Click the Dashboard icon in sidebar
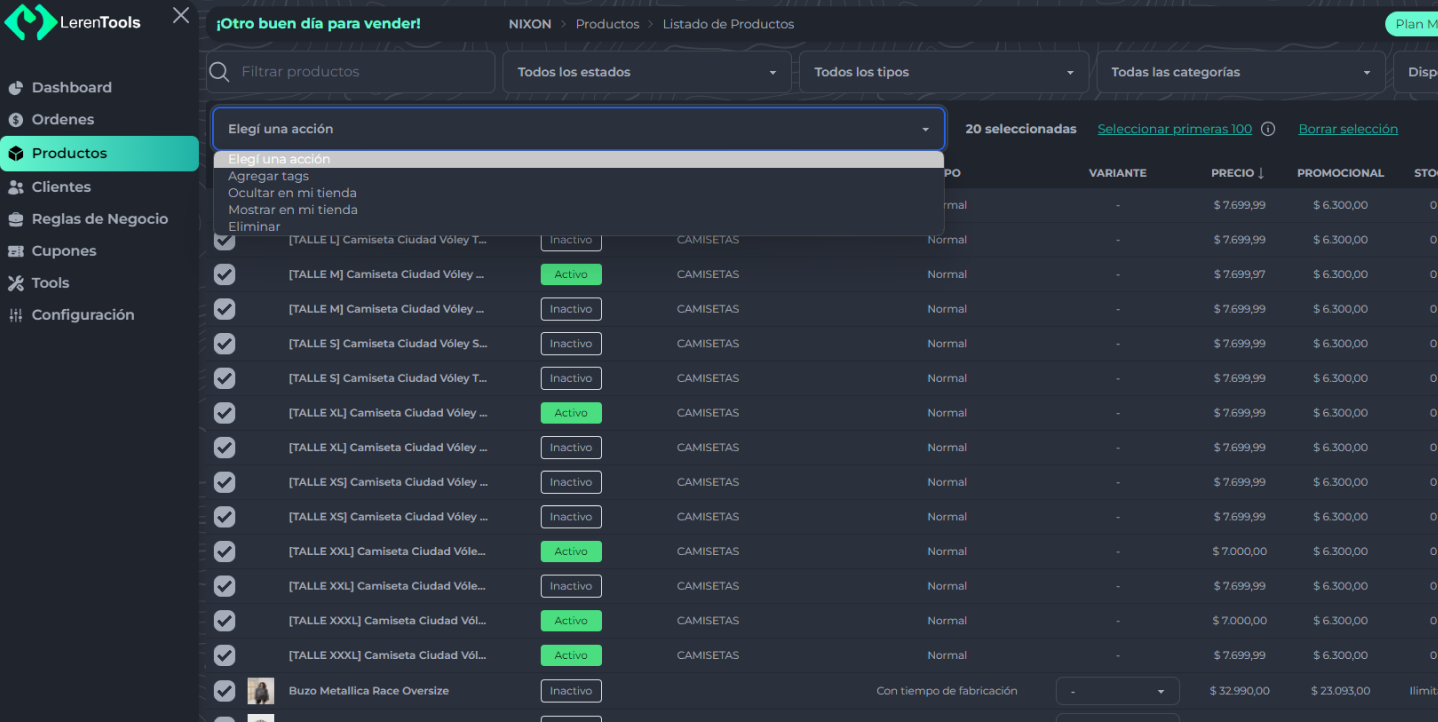 pyautogui.click(x=16, y=88)
